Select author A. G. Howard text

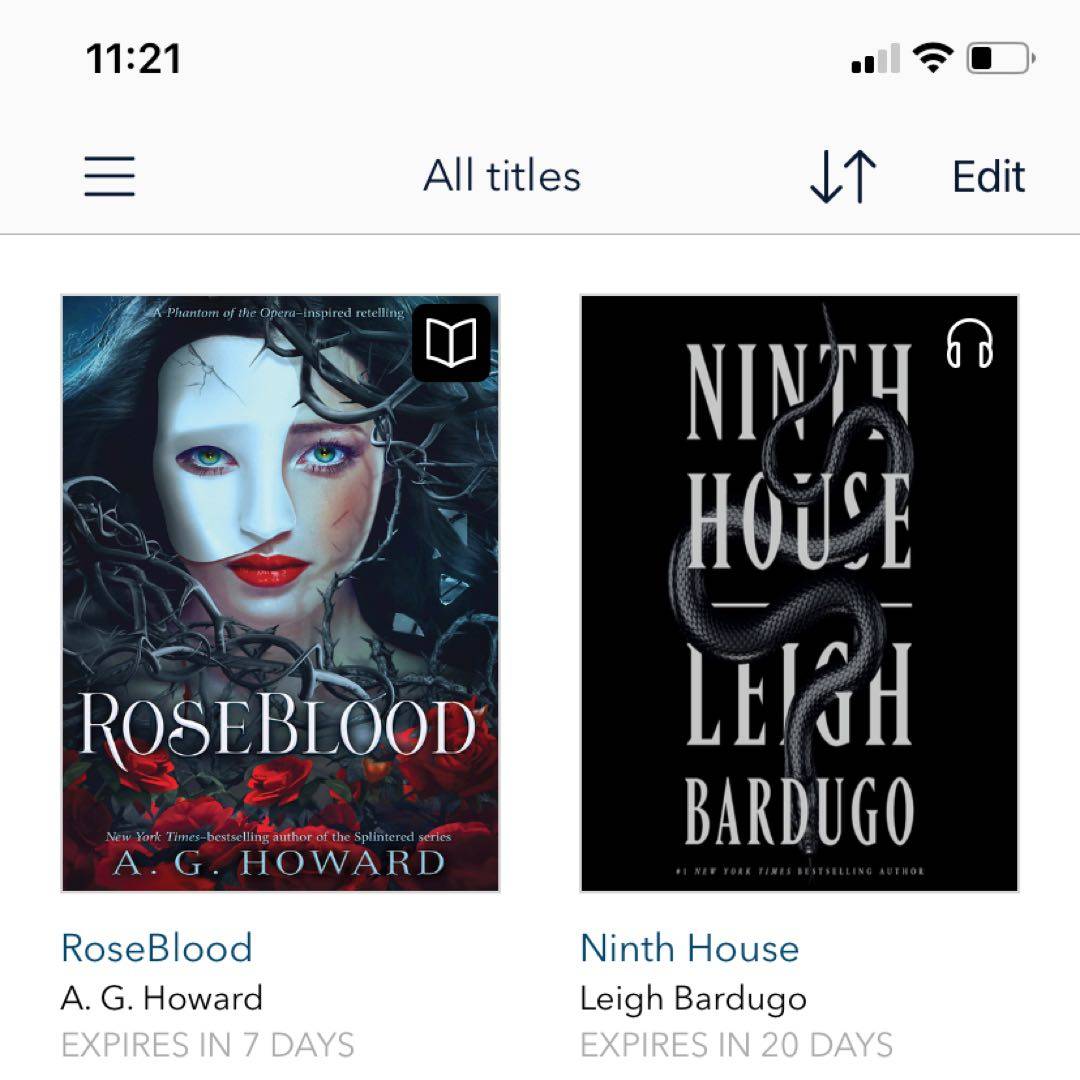162,998
